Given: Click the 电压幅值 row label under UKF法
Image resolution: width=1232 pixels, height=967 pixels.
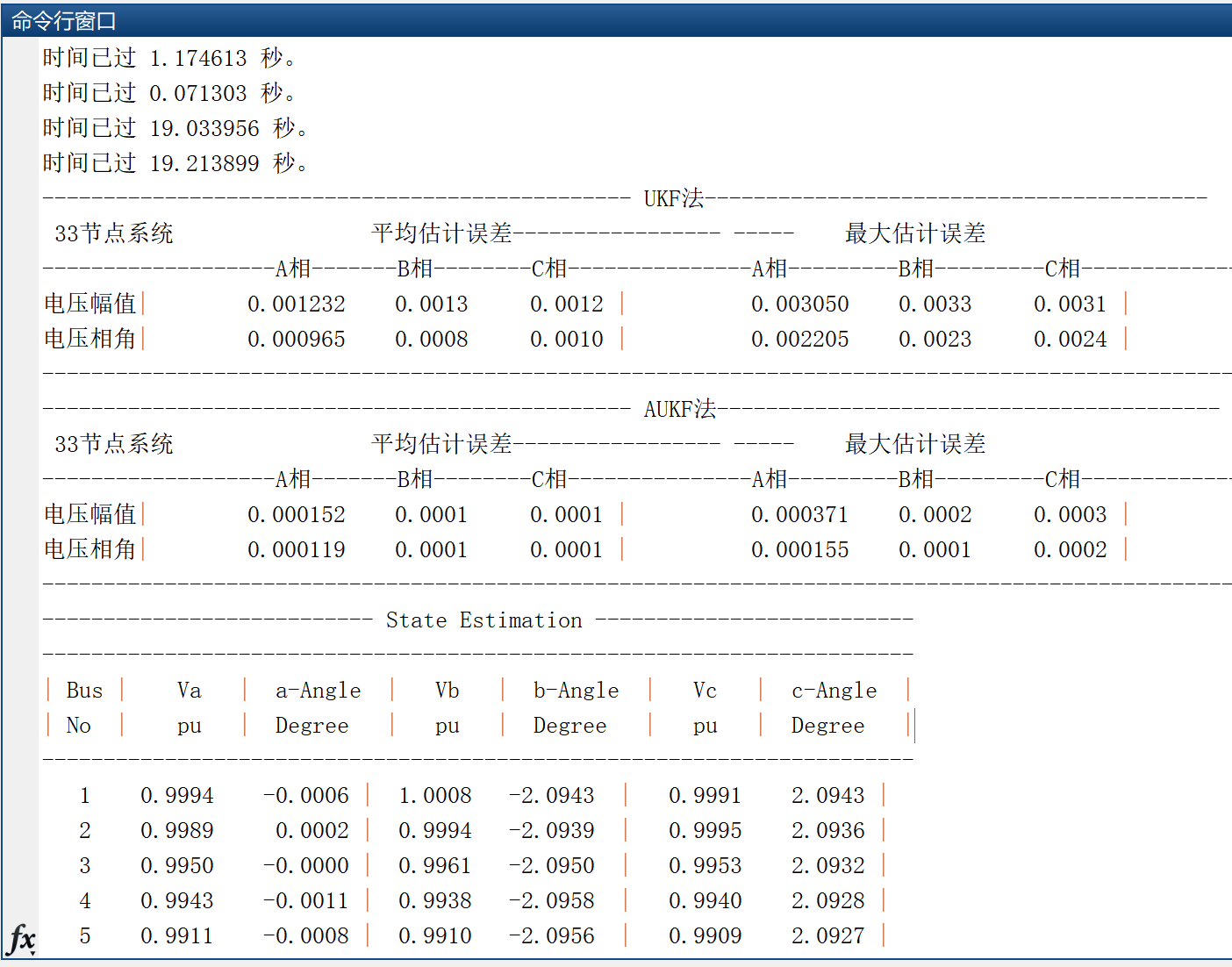Looking at the screenshot, I should coord(90,304).
